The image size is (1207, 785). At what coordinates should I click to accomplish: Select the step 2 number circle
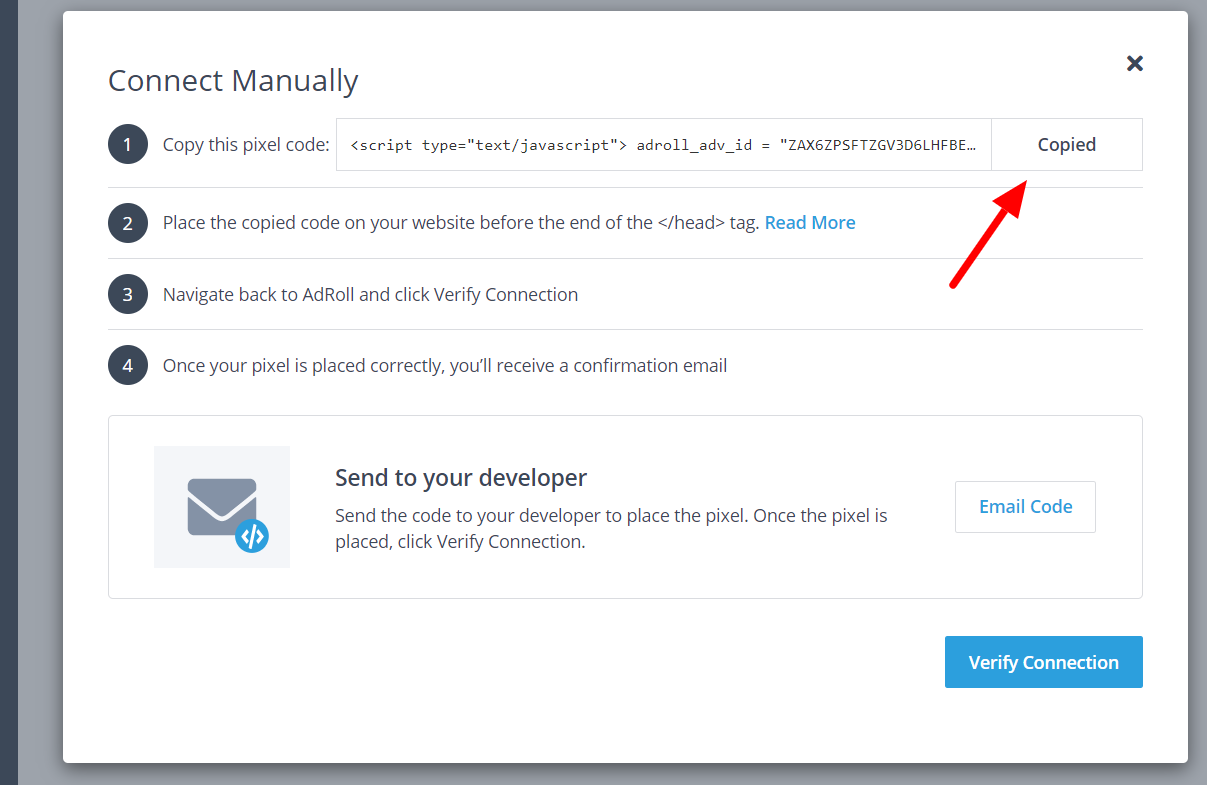128,223
